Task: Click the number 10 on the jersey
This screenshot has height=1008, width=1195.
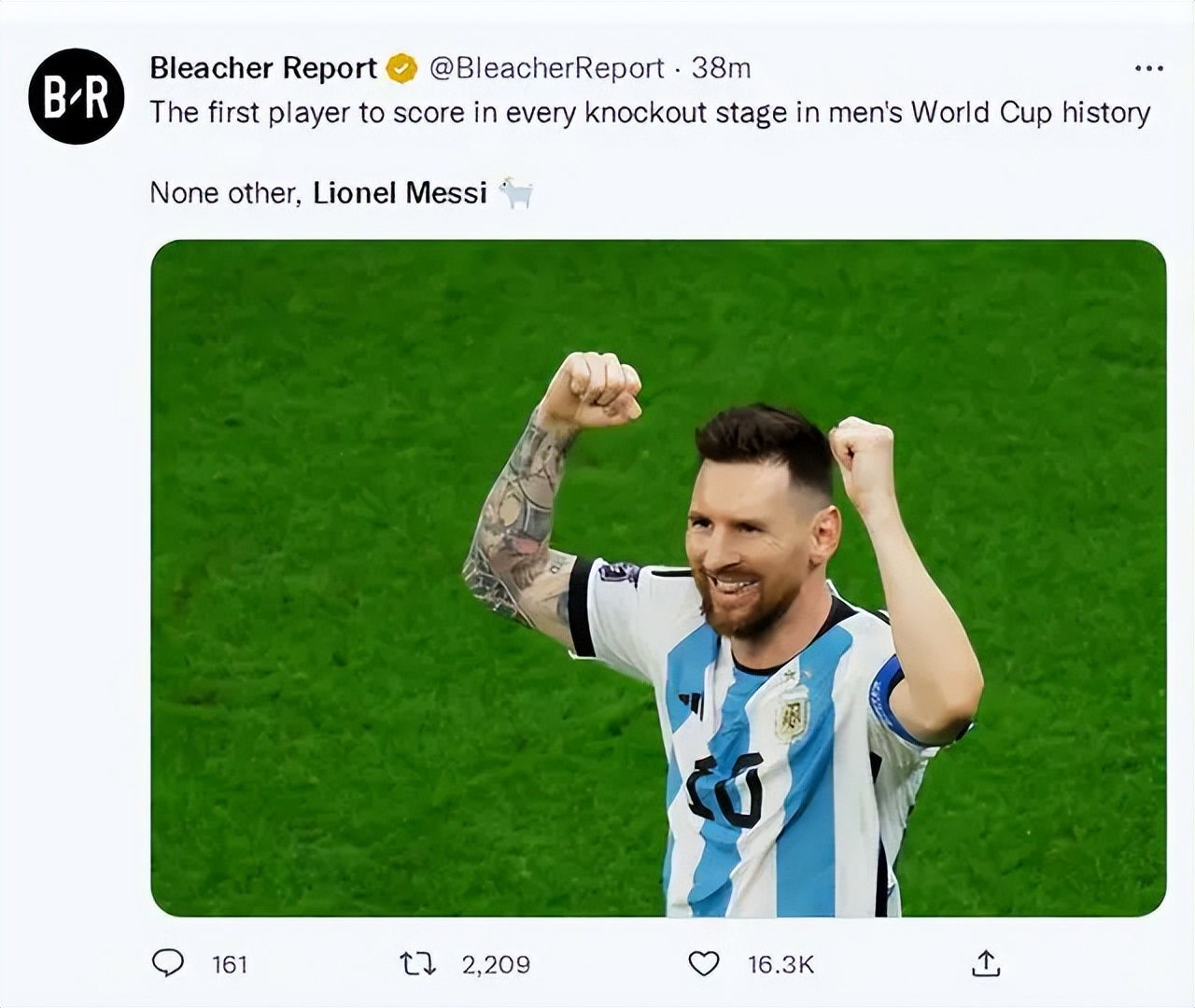Action: [726, 791]
